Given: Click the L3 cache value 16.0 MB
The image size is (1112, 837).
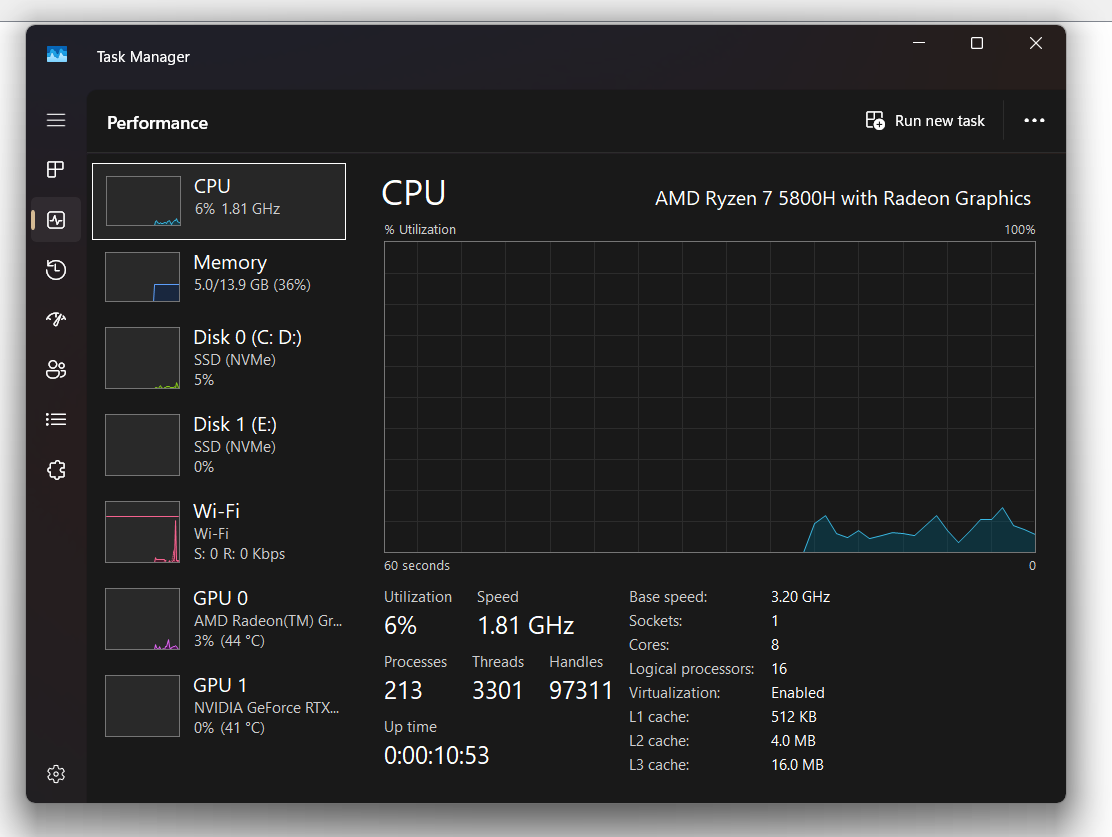Looking at the screenshot, I should (x=798, y=765).
